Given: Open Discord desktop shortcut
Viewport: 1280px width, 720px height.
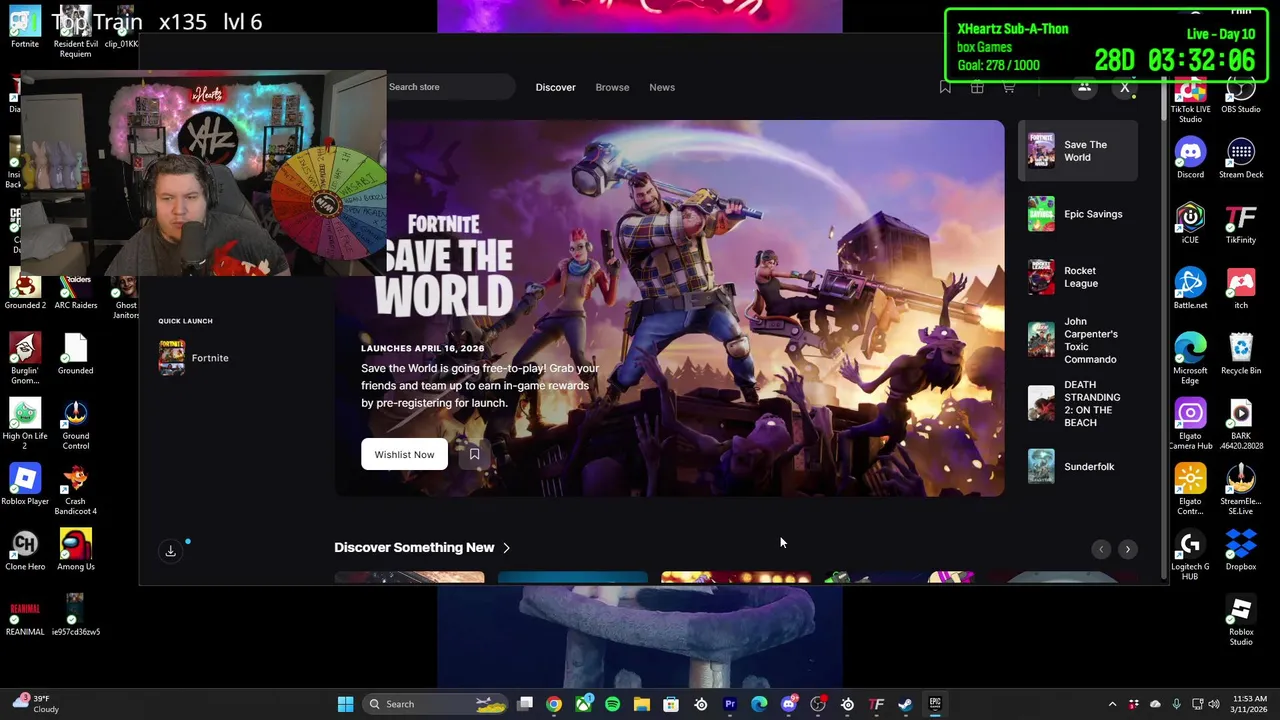Looking at the screenshot, I should pos(1190,159).
